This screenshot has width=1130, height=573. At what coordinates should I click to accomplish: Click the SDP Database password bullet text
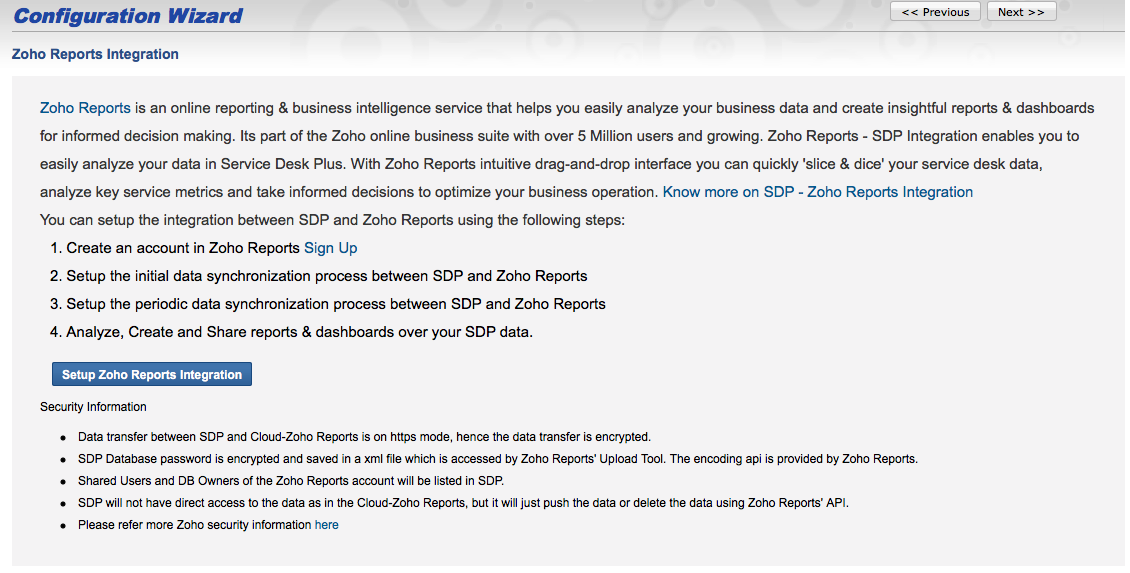(497, 459)
